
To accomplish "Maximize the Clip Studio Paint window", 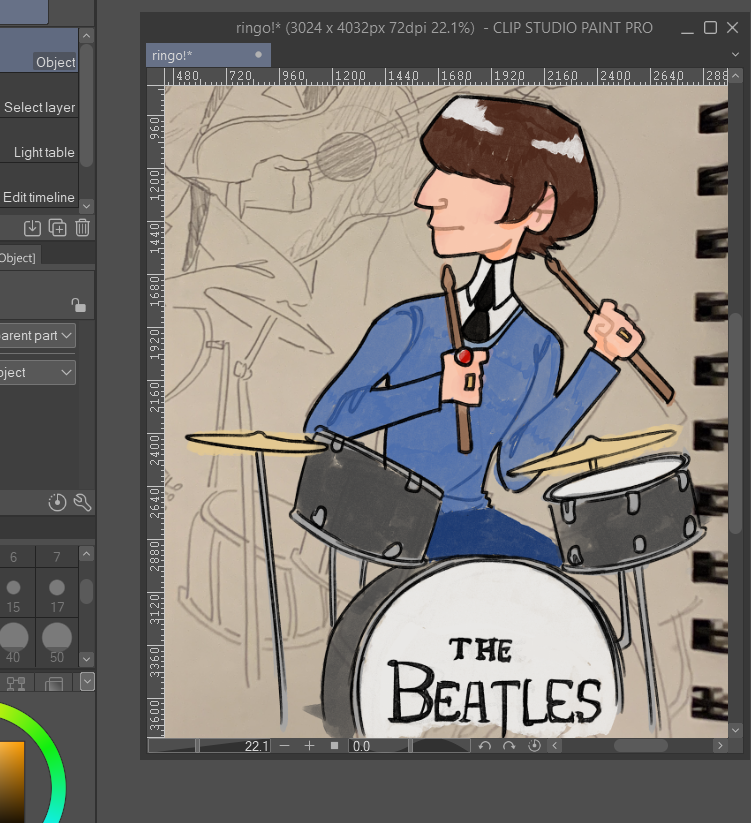I will (x=710, y=27).
